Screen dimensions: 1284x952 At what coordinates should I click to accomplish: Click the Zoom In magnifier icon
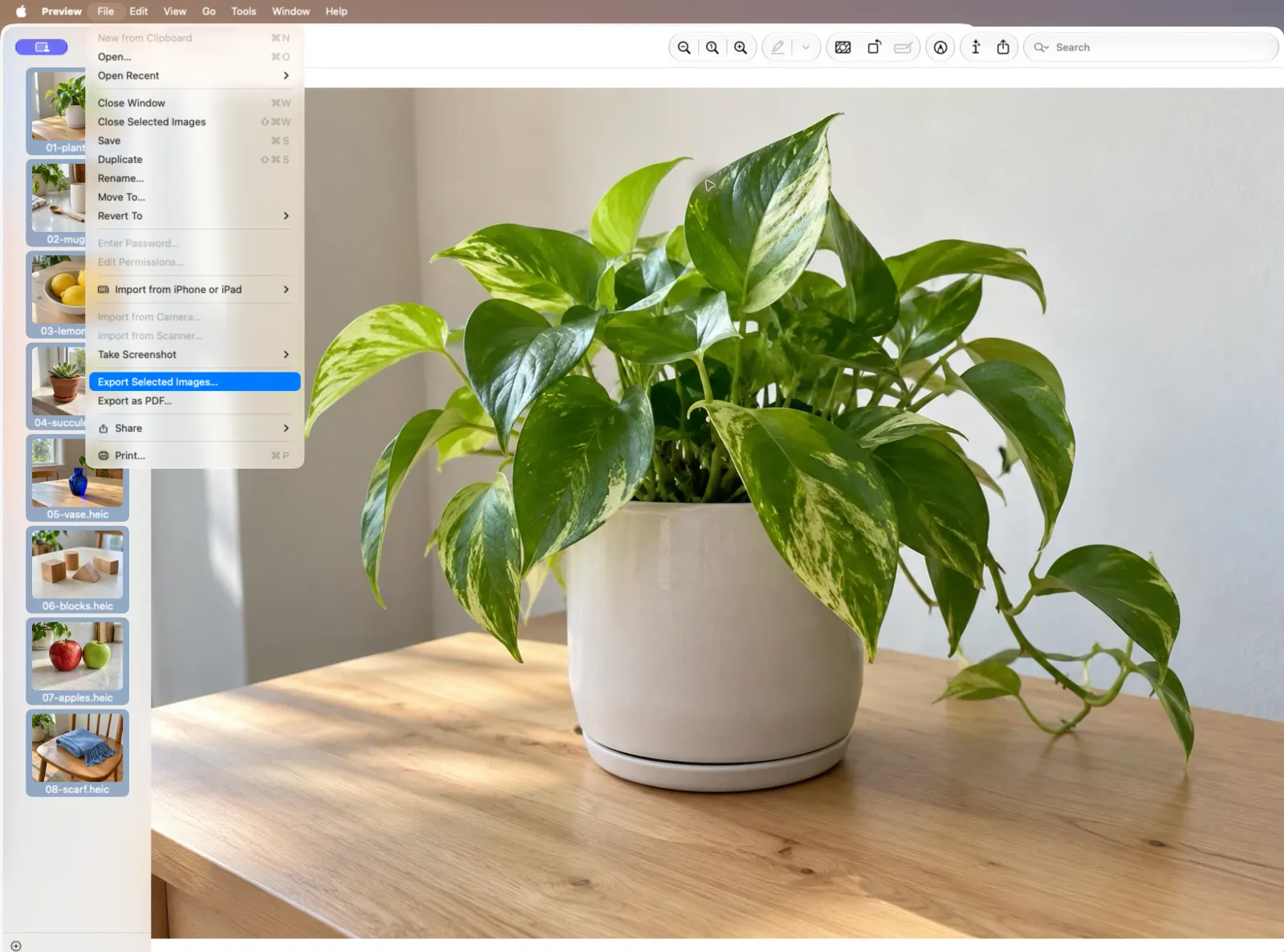(x=741, y=47)
